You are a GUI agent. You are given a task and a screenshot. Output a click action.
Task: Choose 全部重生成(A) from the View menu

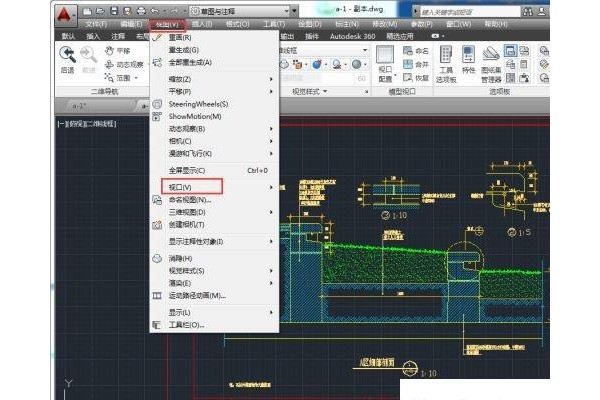(x=214, y=62)
